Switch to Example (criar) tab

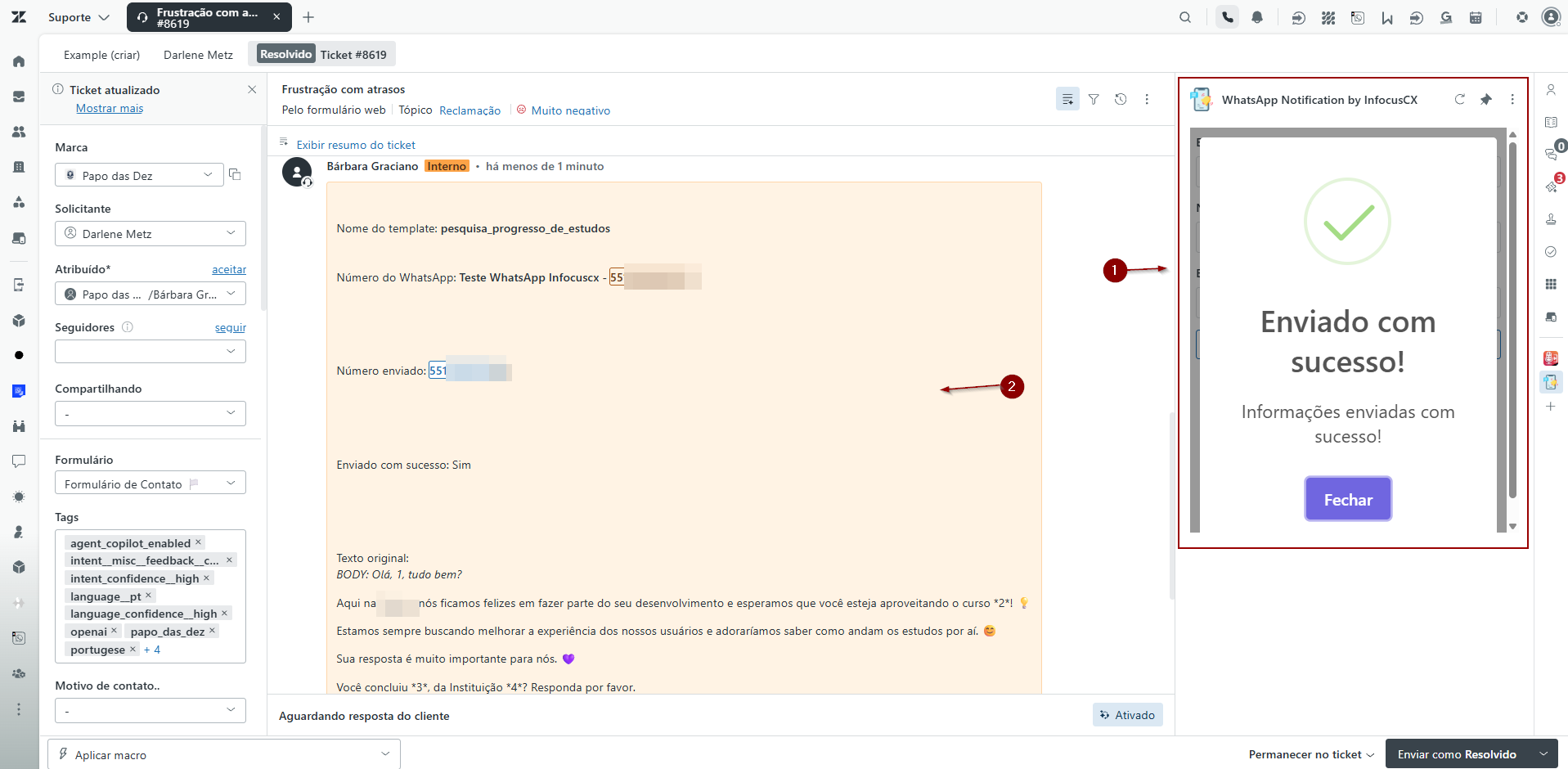click(x=101, y=55)
